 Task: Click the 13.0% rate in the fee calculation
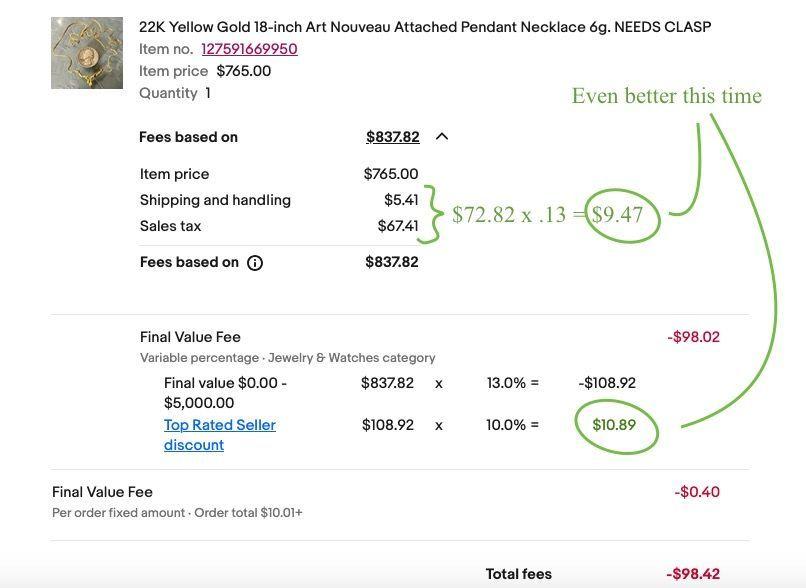coord(506,383)
